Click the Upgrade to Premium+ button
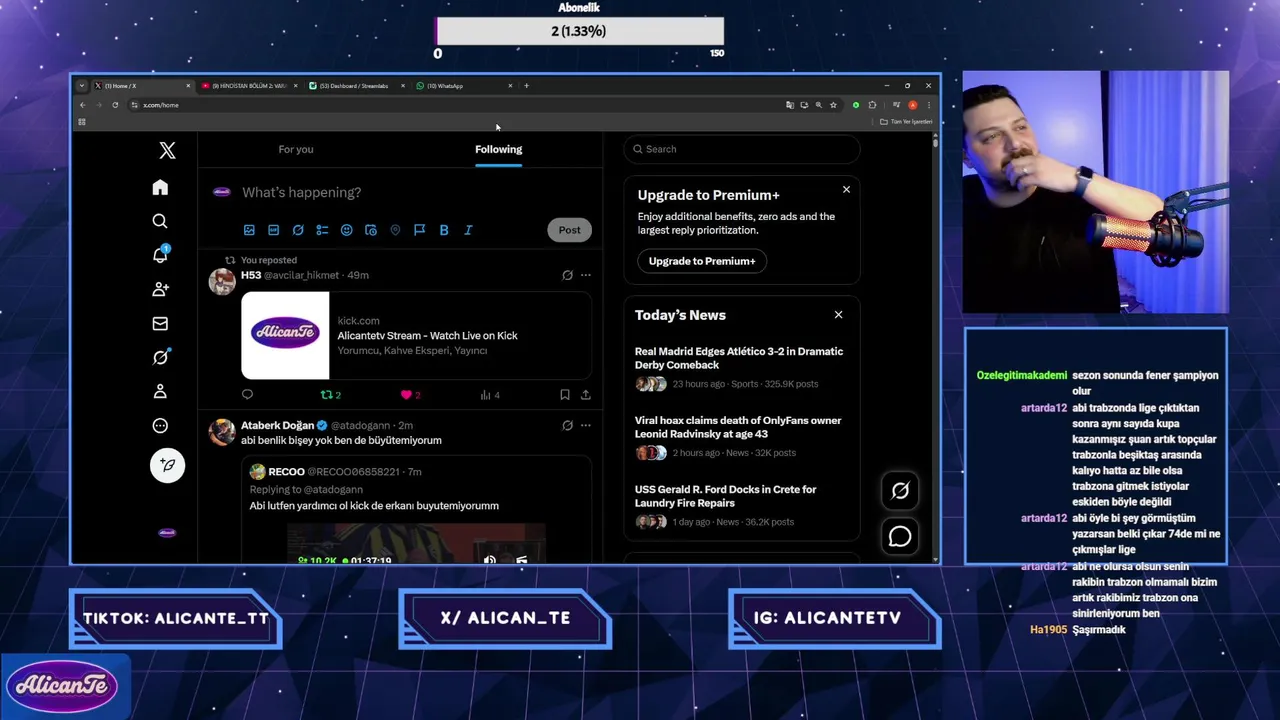Image resolution: width=1280 pixels, height=720 pixels. (x=702, y=261)
